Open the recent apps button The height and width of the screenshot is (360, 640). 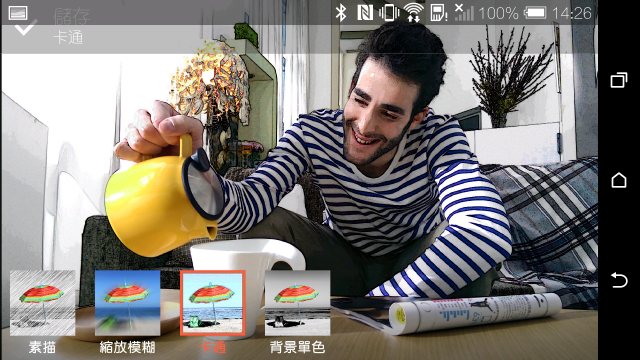pos(619,80)
